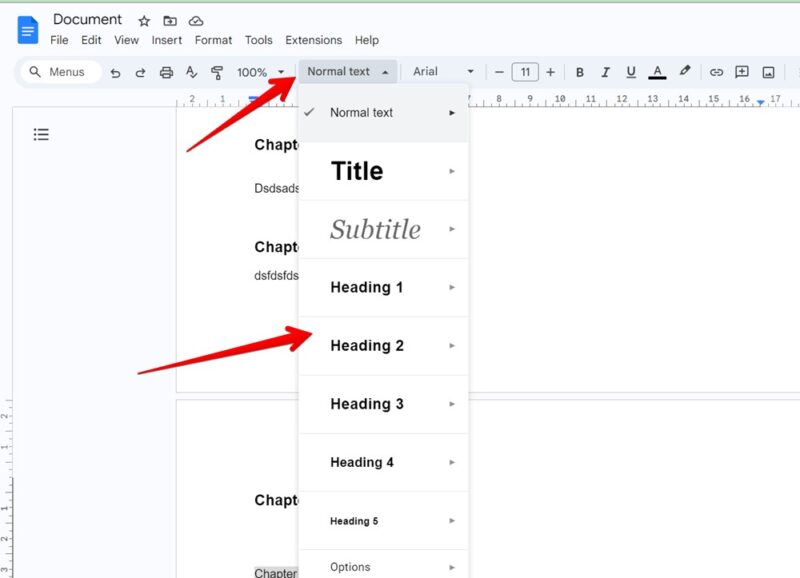The width and height of the screenshot is (800, 578).
Task: Run the Spelling and grammar check icon
Action: (x=191, y=71)
